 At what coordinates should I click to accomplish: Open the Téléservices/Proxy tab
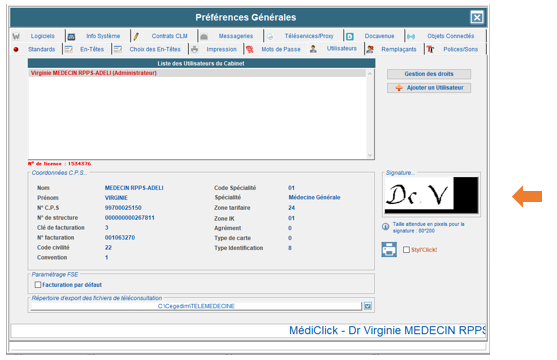pyautogui.click(x=309, y=36)
